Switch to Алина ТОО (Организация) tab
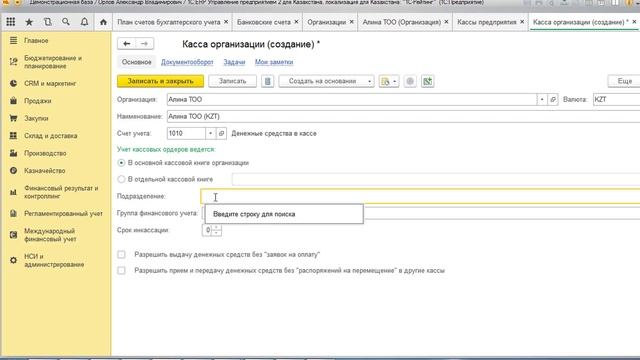The height and width of the screenshot is (360, 640). 402,22
